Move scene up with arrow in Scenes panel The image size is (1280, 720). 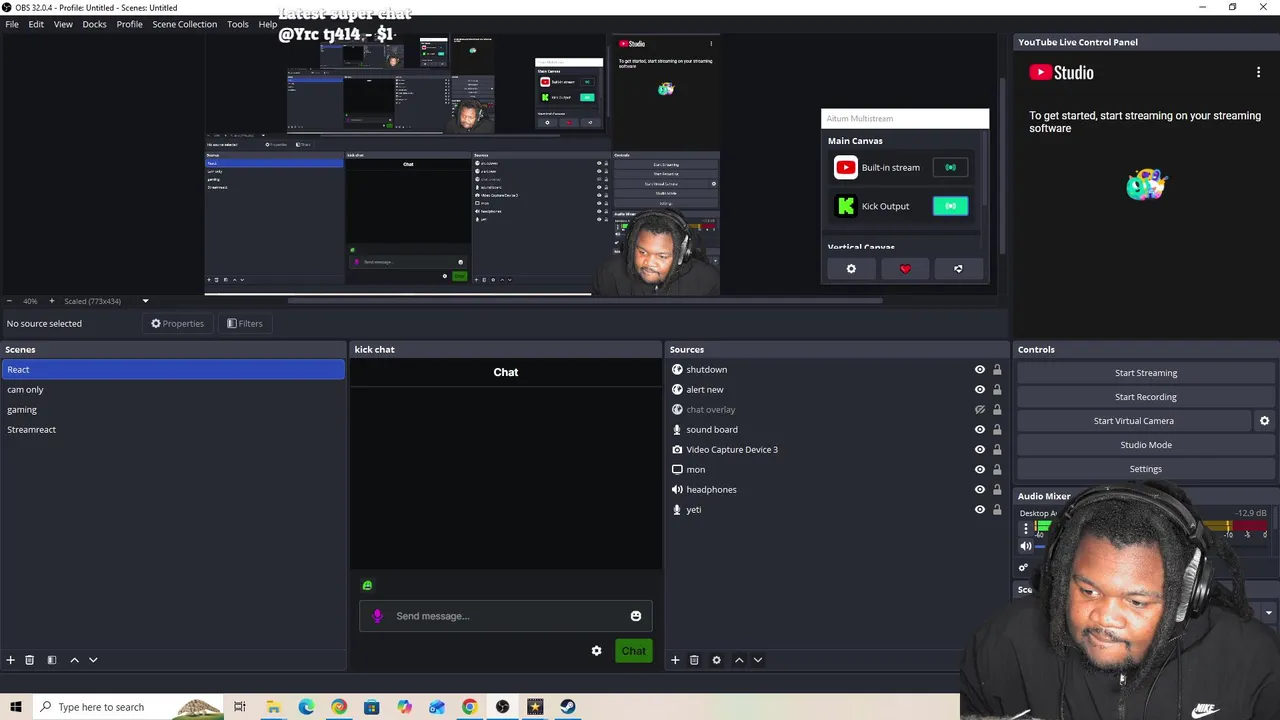pos(74,660)
